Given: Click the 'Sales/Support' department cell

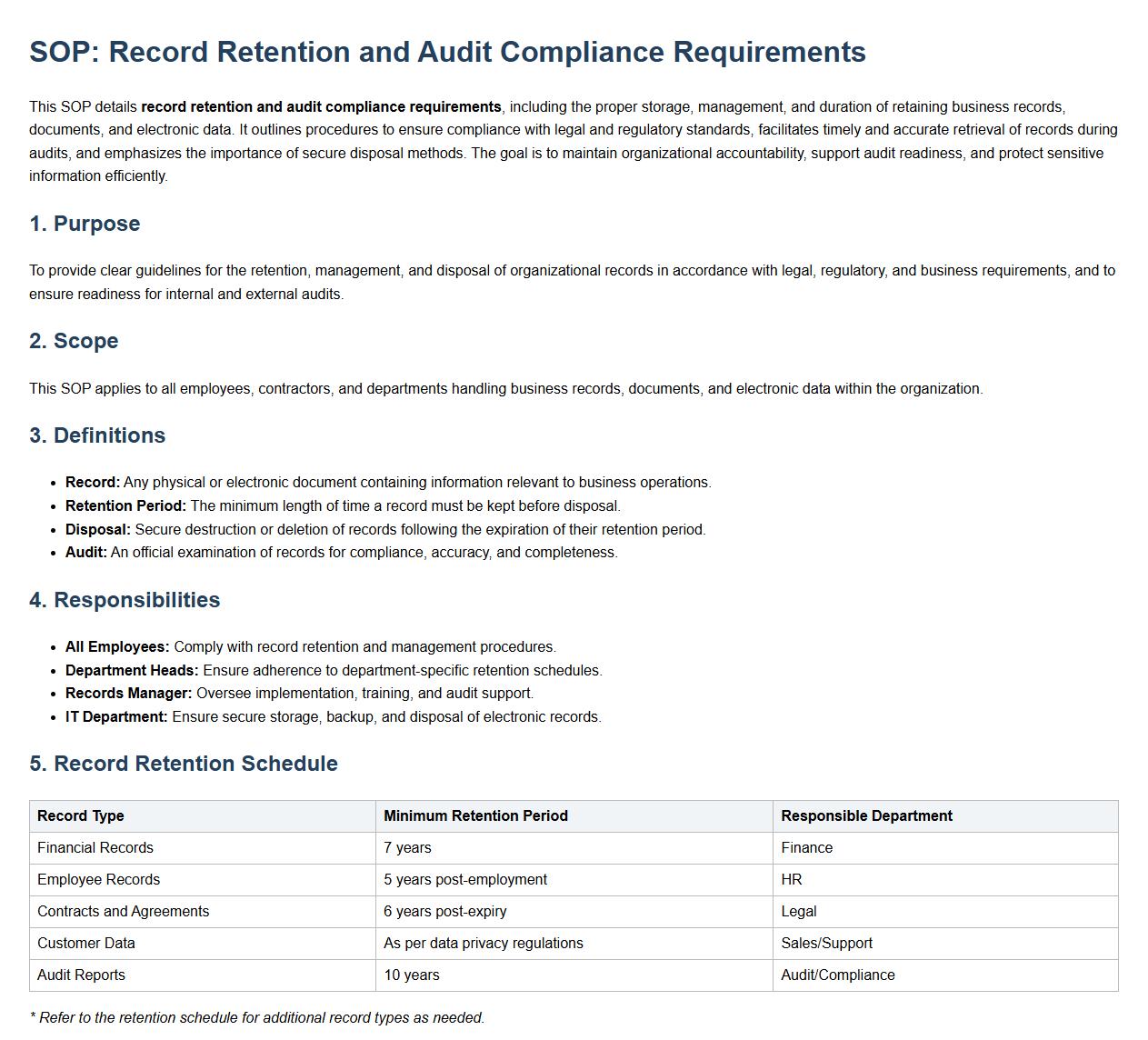Looking at the screenshot, I should pos(826,943).
